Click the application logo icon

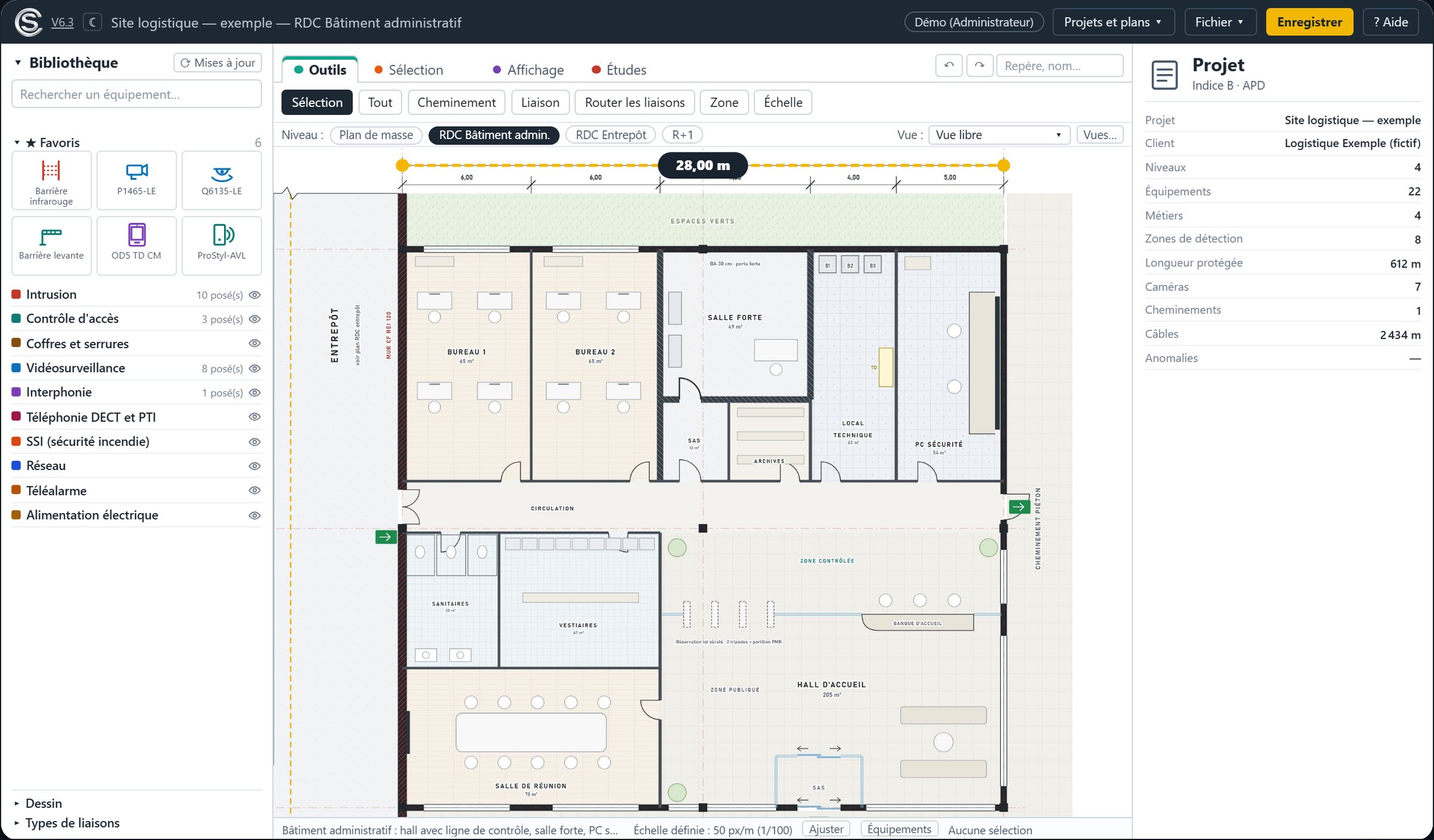click(x=28, y=22)
